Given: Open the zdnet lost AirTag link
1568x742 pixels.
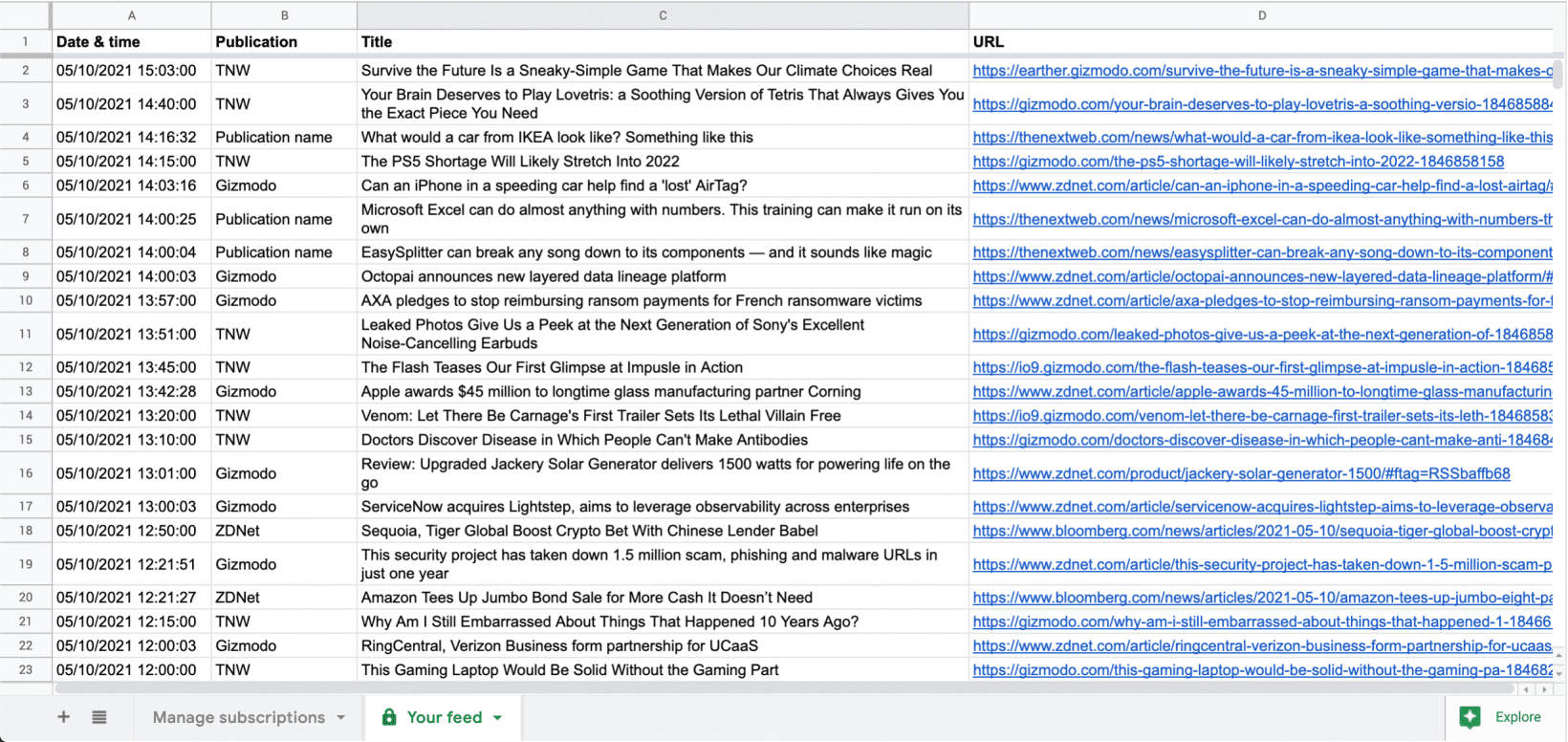Looking at the screenshot, I should pyautogui.click(x=1263, y=185).
